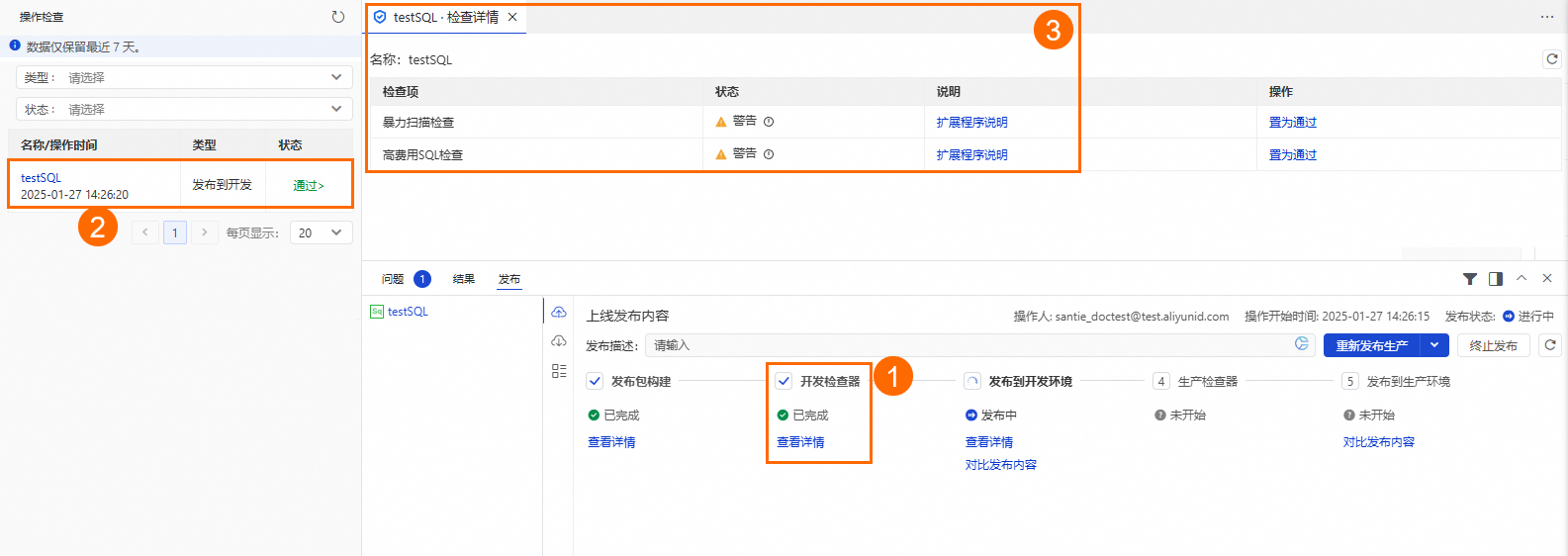Click the 名称/操作时间 column header
This screenshot has width=1568, height=556.
pos(59,145)
